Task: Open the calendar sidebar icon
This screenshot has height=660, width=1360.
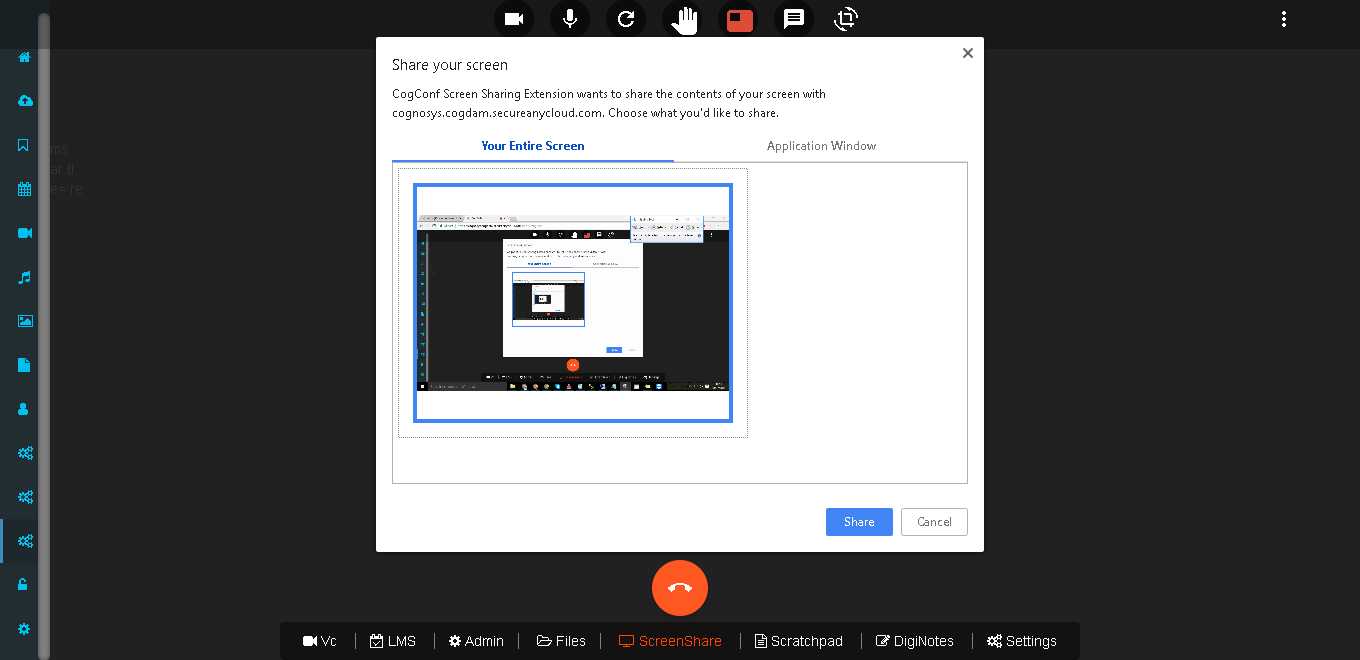Action: tap(25, 189)
